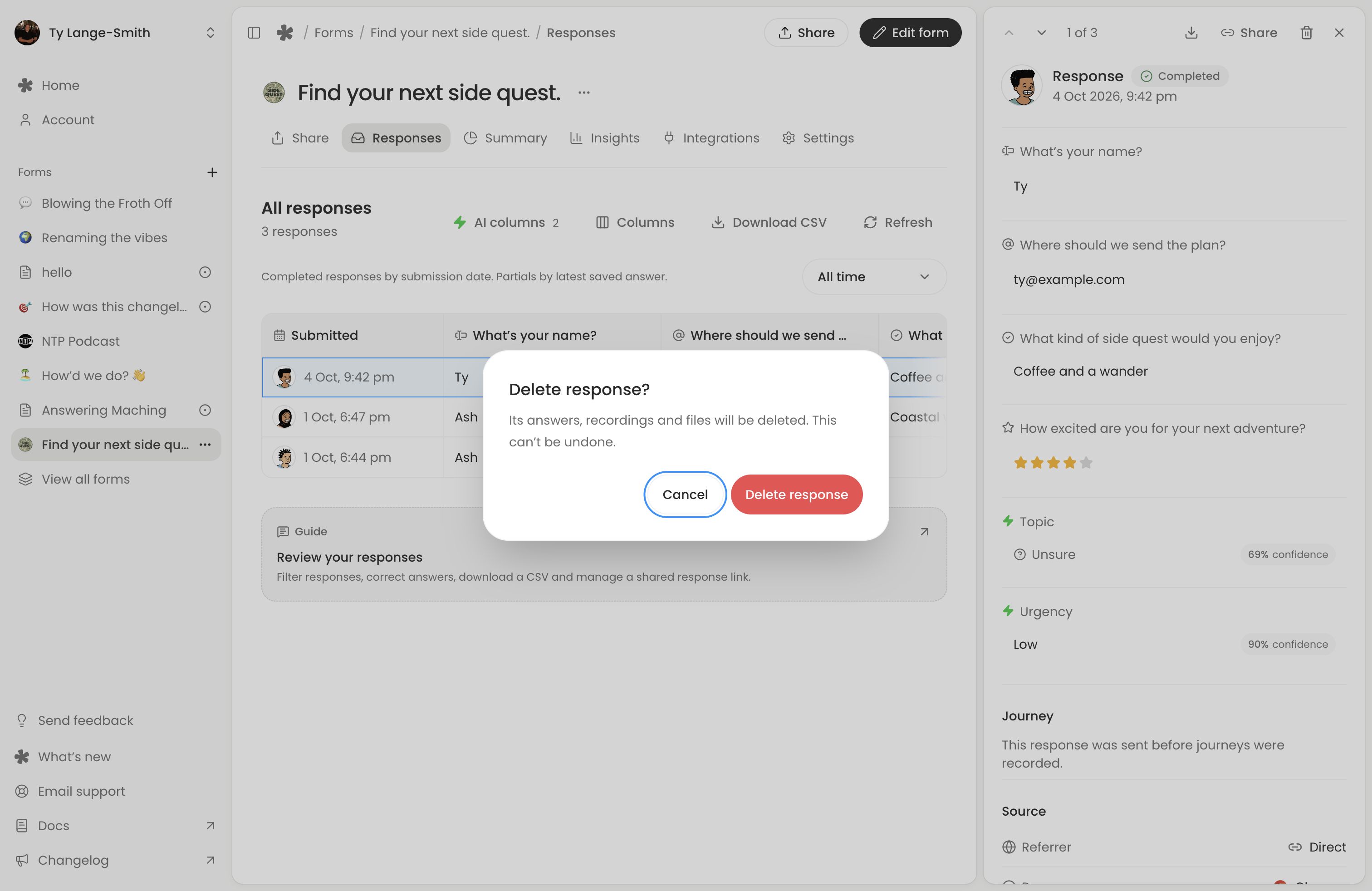1372x891 pixels.
Task: Open the Settings tab
Action: [x=818, y=138]
